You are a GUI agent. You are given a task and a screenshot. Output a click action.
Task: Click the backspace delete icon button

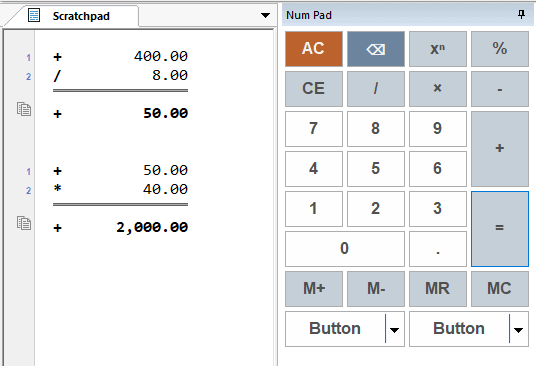[x=376, y=49]
